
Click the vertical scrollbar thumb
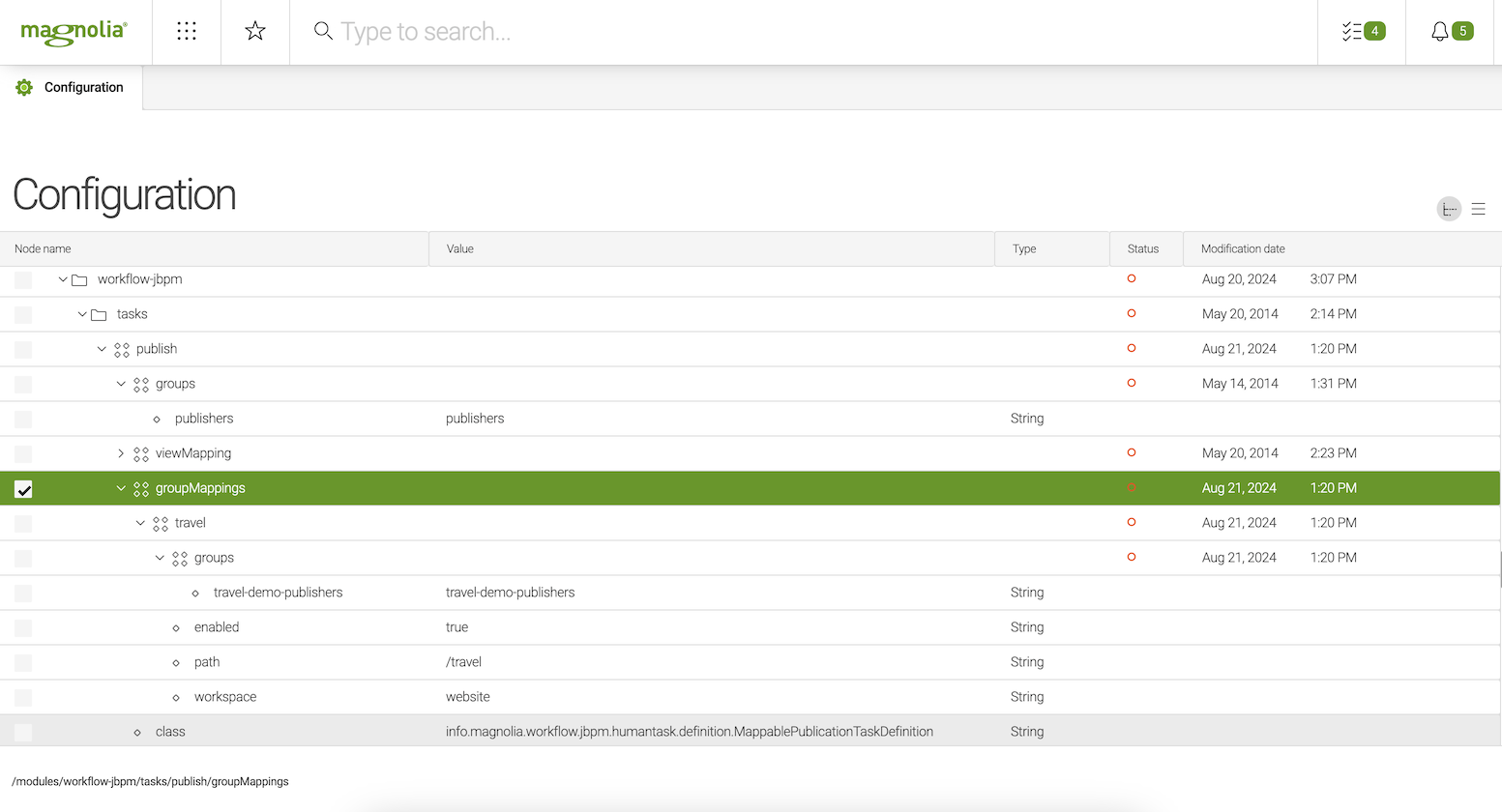pos(1499,569)
